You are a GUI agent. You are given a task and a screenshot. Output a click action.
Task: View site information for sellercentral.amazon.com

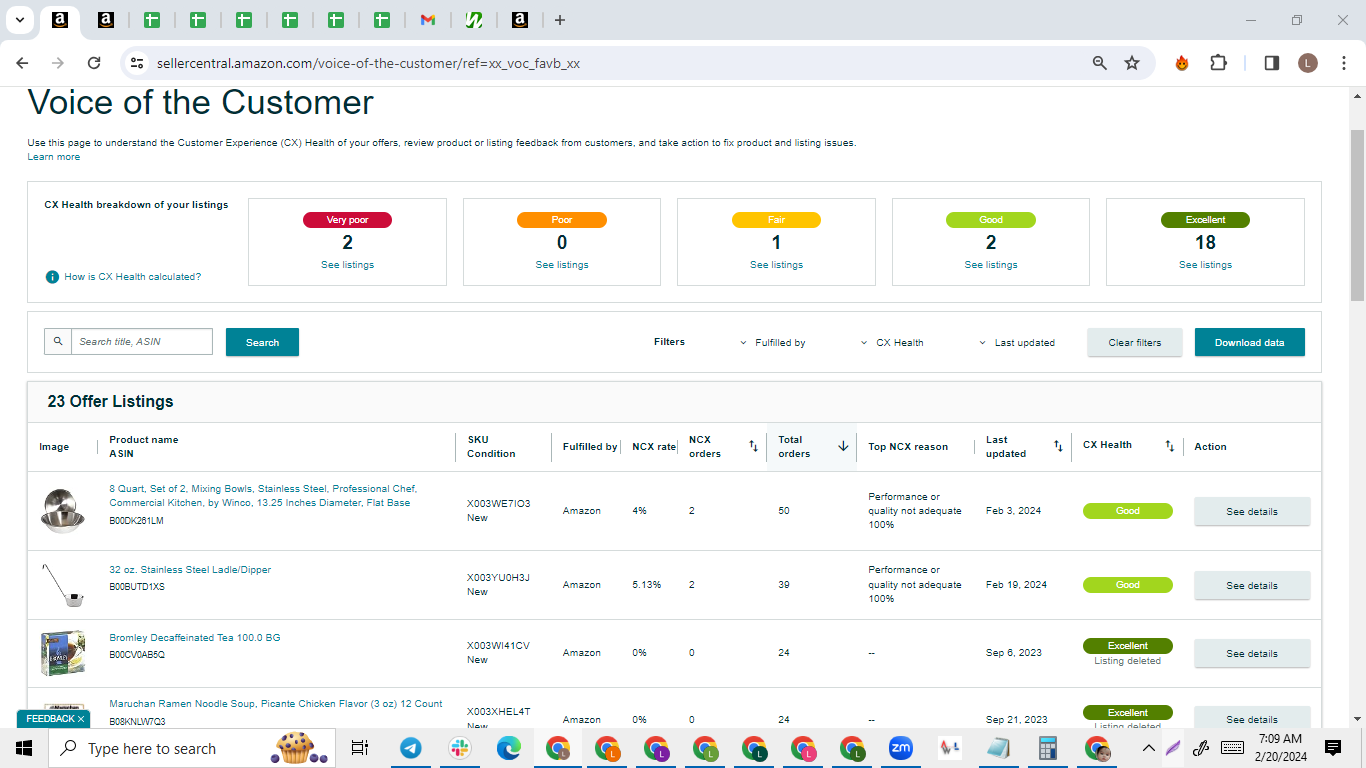click(137, 63)
